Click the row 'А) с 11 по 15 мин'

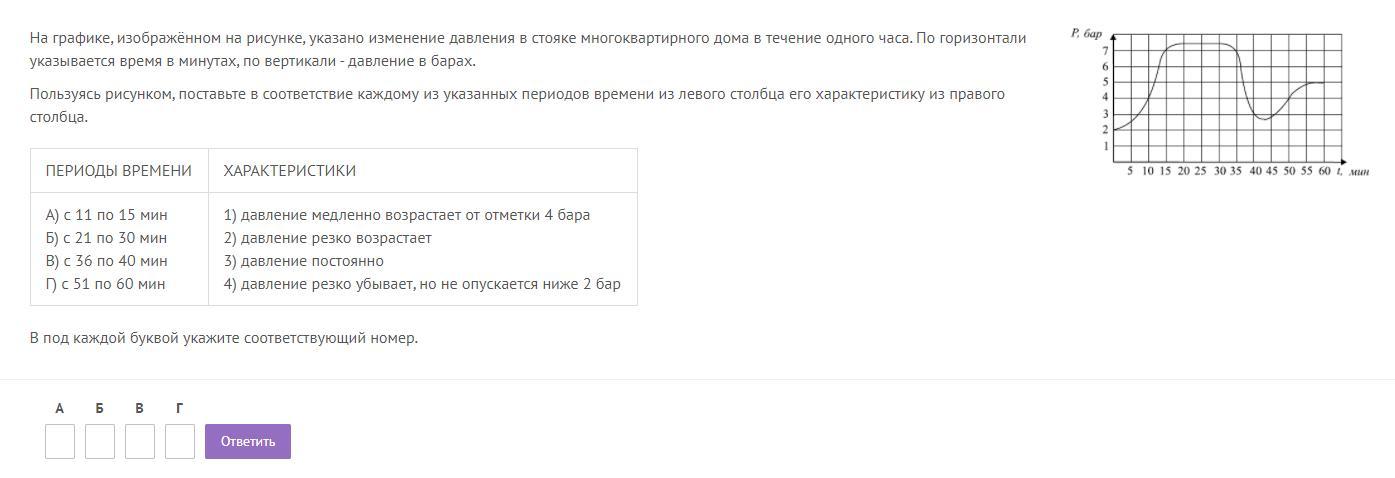107,215
